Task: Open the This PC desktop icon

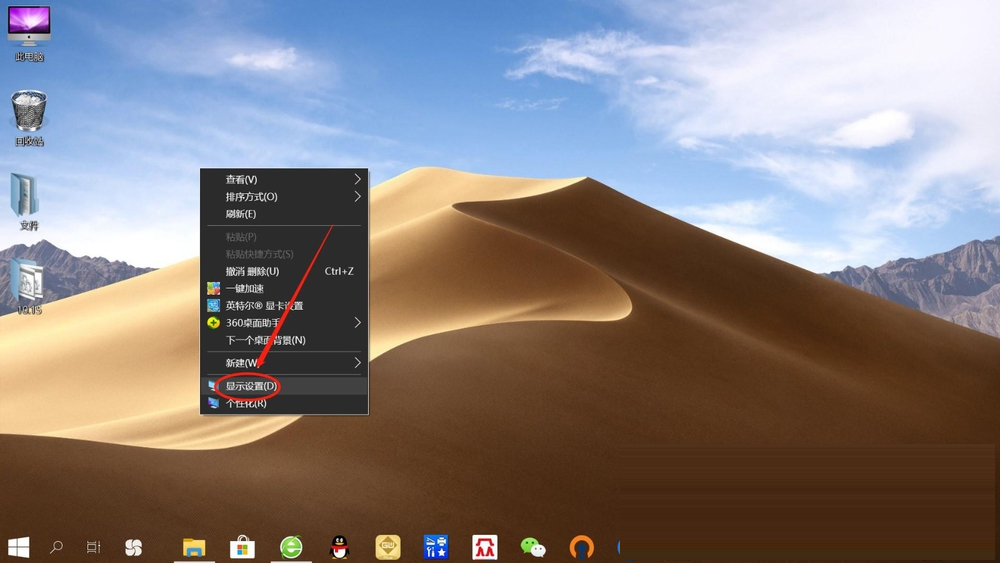Action: (29, 33)
